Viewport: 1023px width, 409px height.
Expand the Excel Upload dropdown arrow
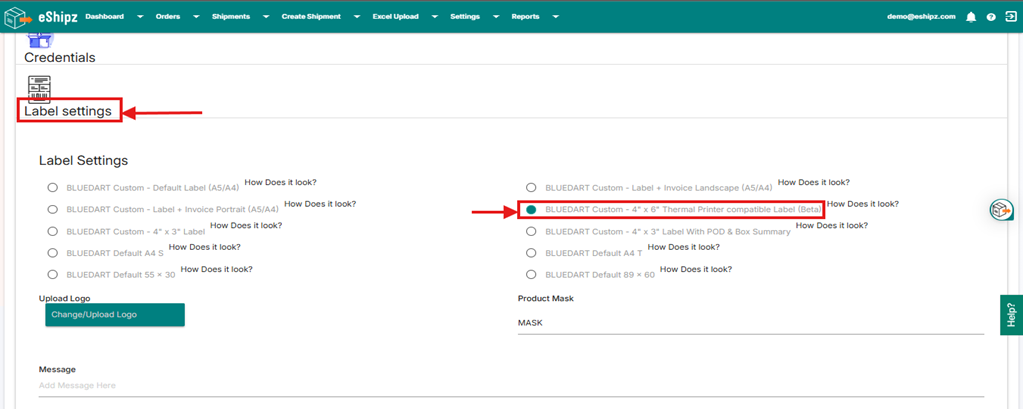pyautogui.click(x=435, y=17)
